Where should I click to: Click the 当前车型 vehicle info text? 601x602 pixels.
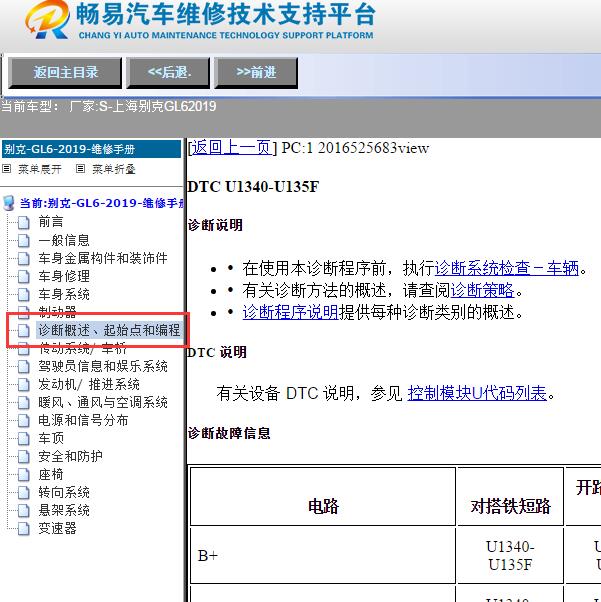click(x=109, y=106)
